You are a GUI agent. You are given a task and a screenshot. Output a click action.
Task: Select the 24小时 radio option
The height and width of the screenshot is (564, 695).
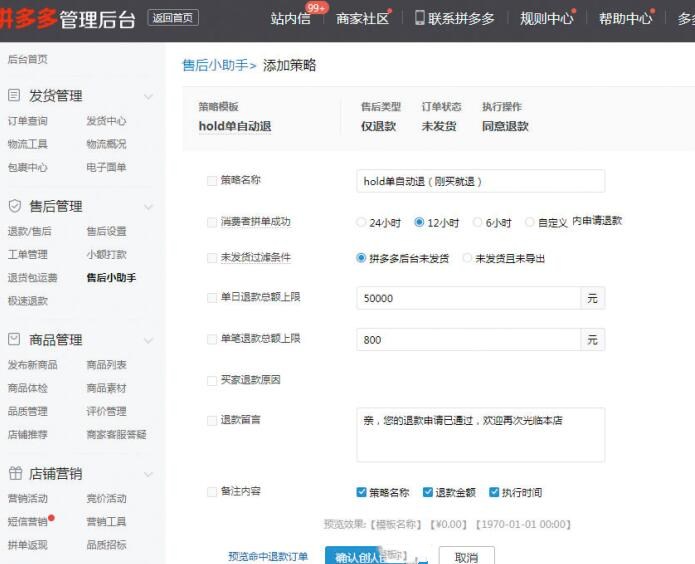coord(361,222)
